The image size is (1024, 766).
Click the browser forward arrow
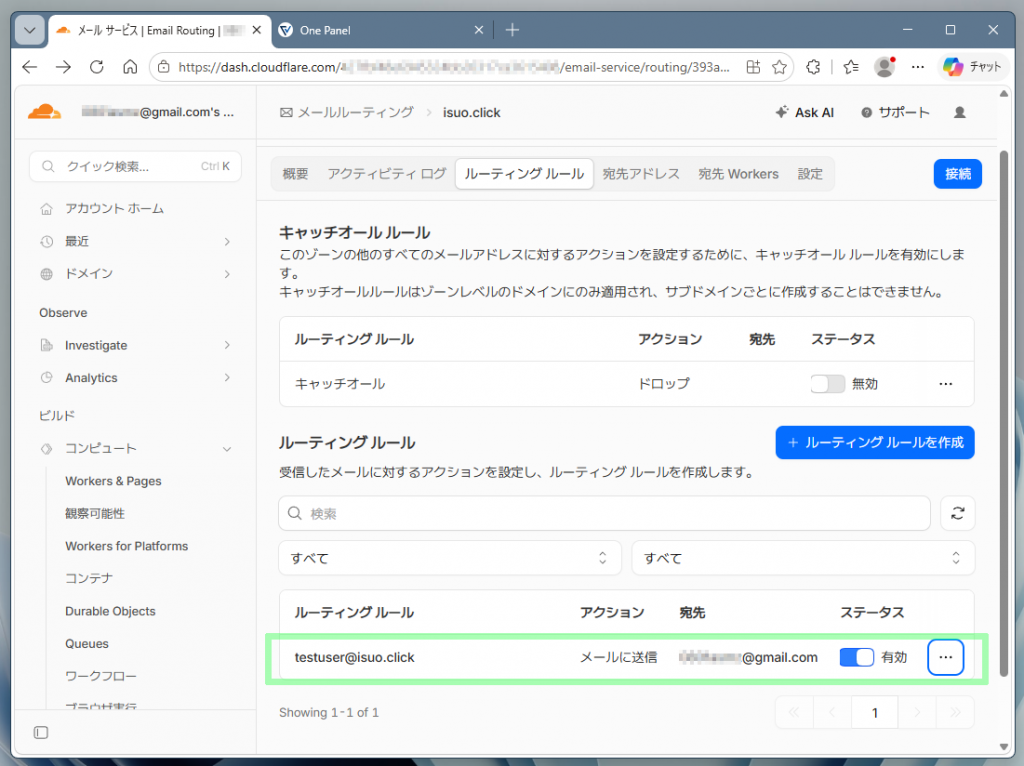point(63,67)
